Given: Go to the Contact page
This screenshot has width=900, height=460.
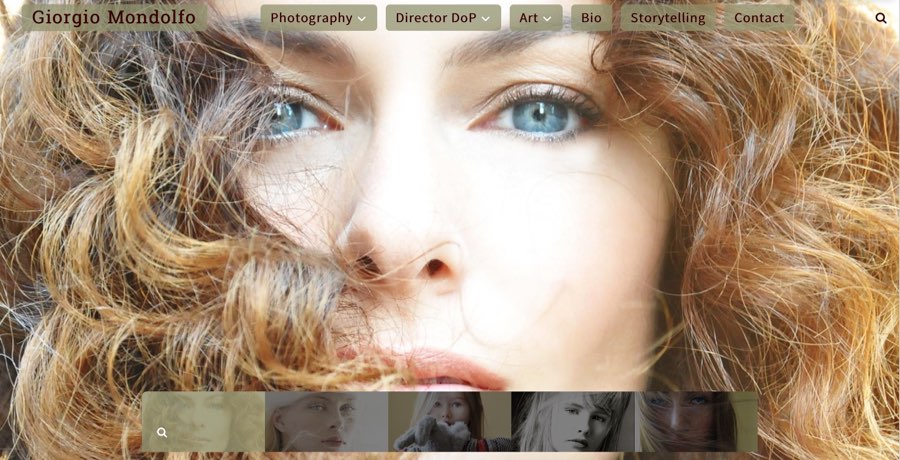Looking at the screenshot, I should [759, 18].
